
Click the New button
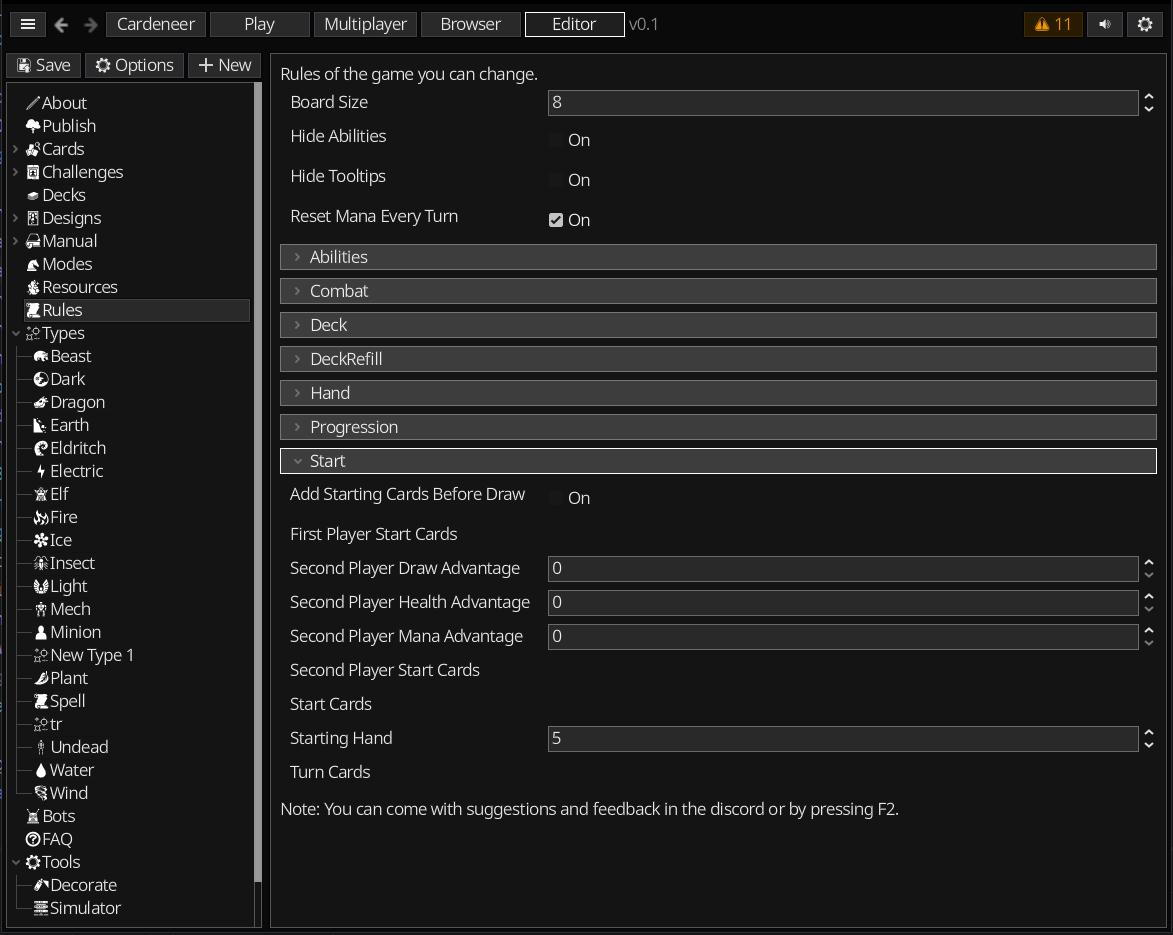pos(224,65)
